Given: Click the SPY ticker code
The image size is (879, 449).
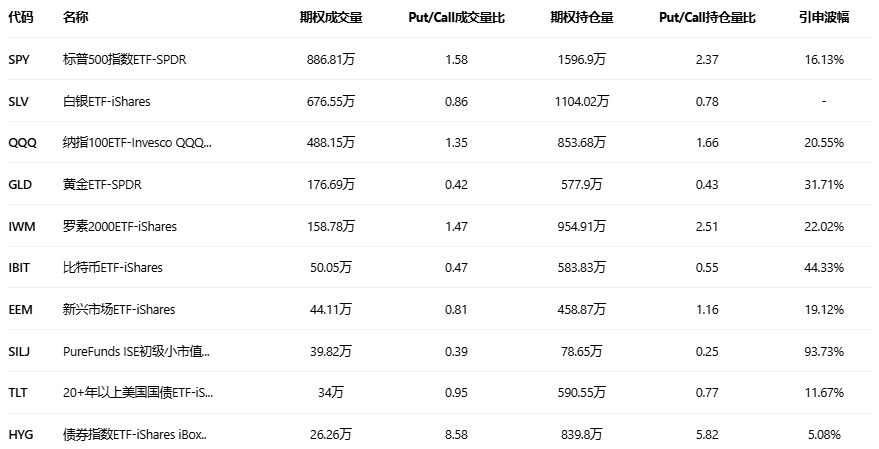Looking at the screenshot, I should (20, 60).
